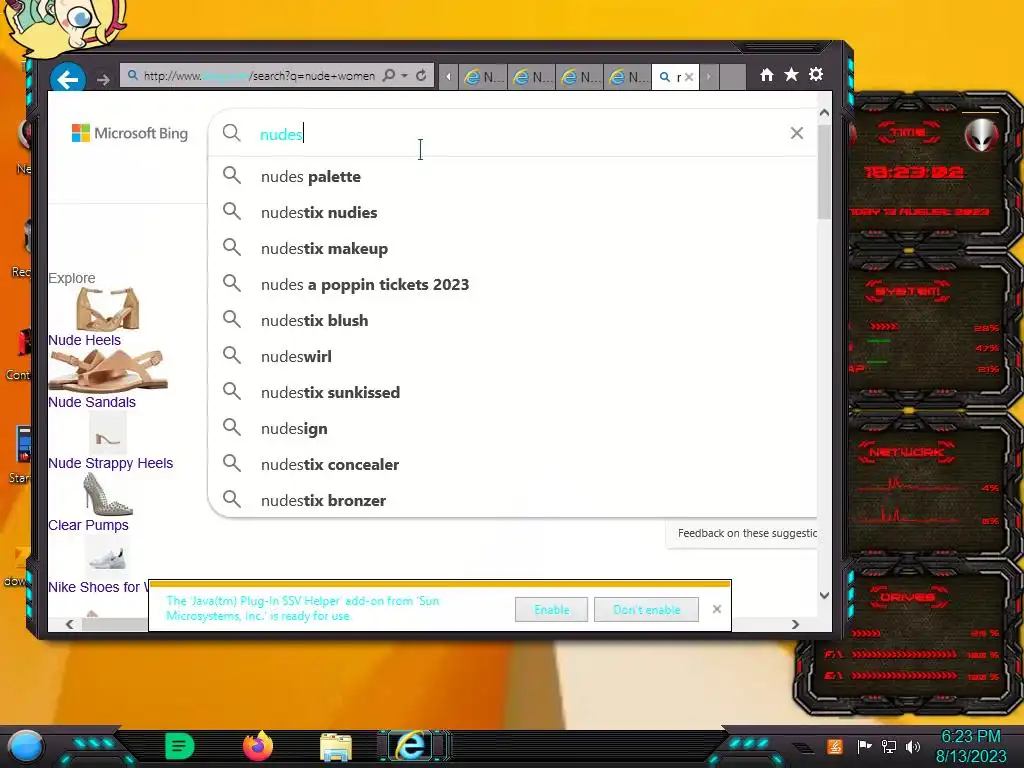Select suggestion 'nudestix concealer'
The image size is (1024, 768).
512,464
